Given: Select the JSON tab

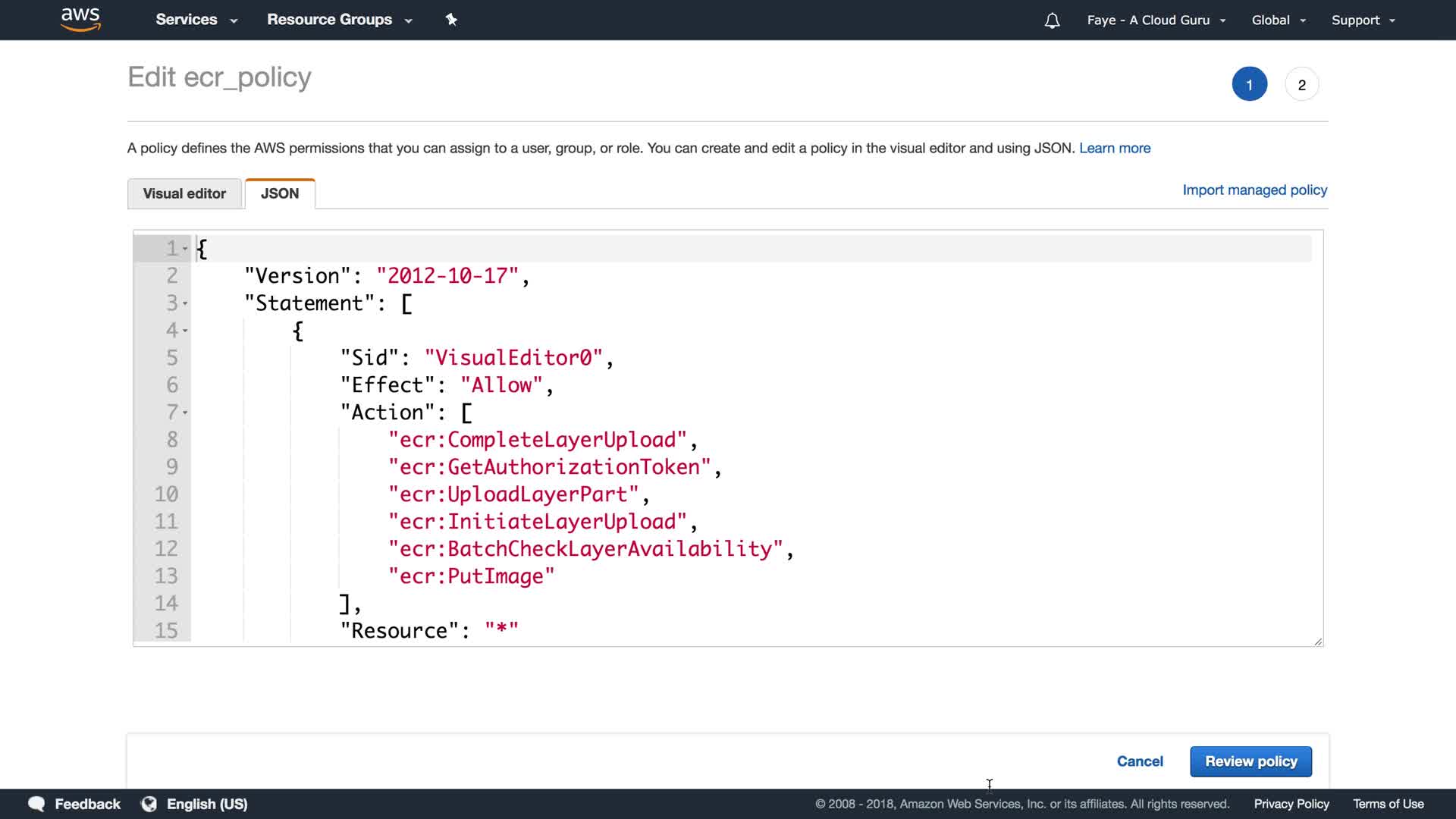Looking at the screenshot, I should coord(280,193).
